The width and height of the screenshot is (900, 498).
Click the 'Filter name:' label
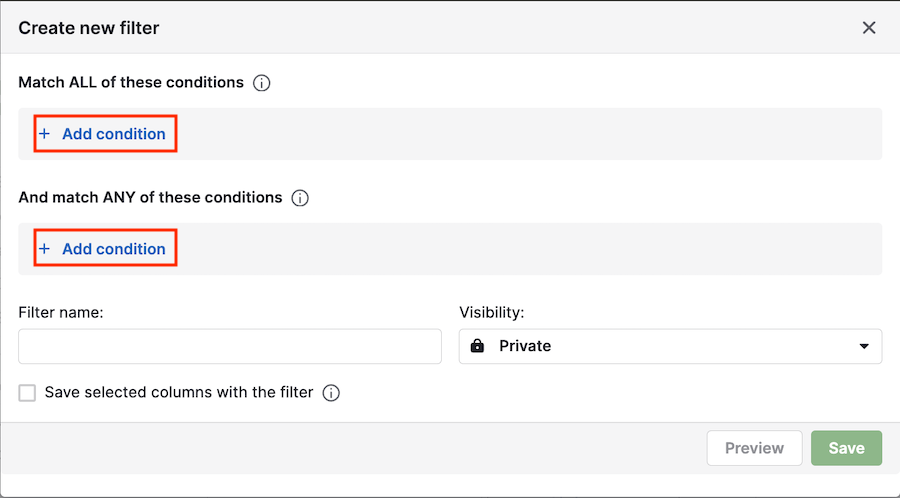coord(61,312)
